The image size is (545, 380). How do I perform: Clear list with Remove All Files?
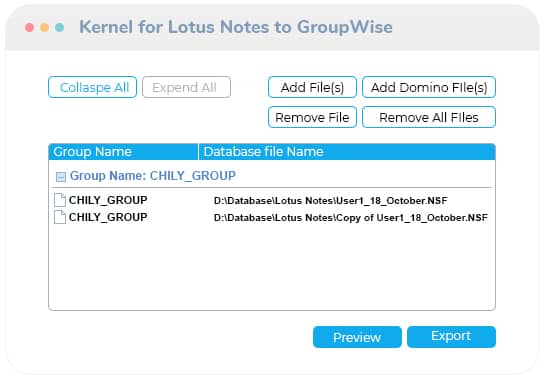[429, 117]
